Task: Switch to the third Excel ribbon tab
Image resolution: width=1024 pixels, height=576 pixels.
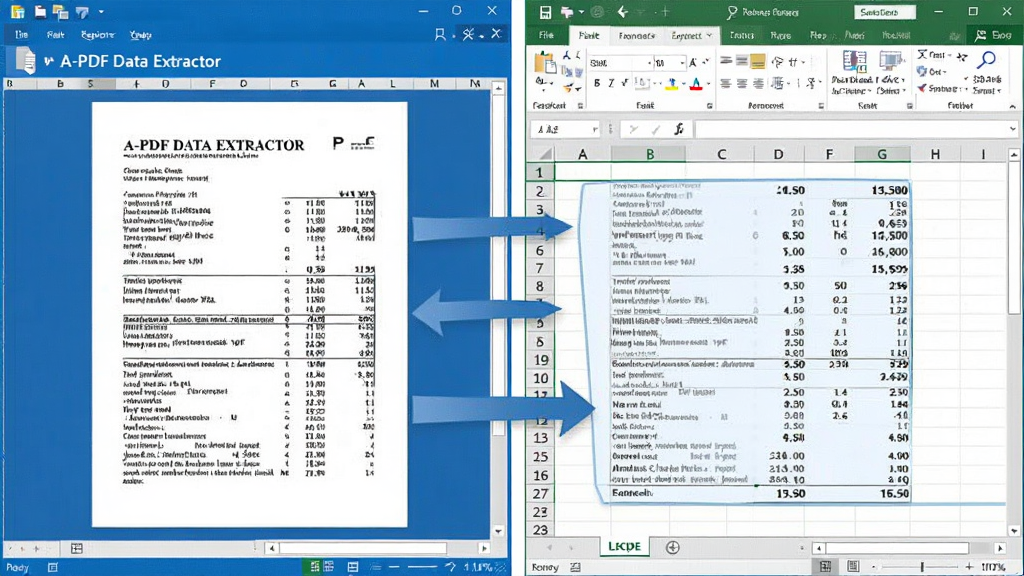Action: point(637,35)
